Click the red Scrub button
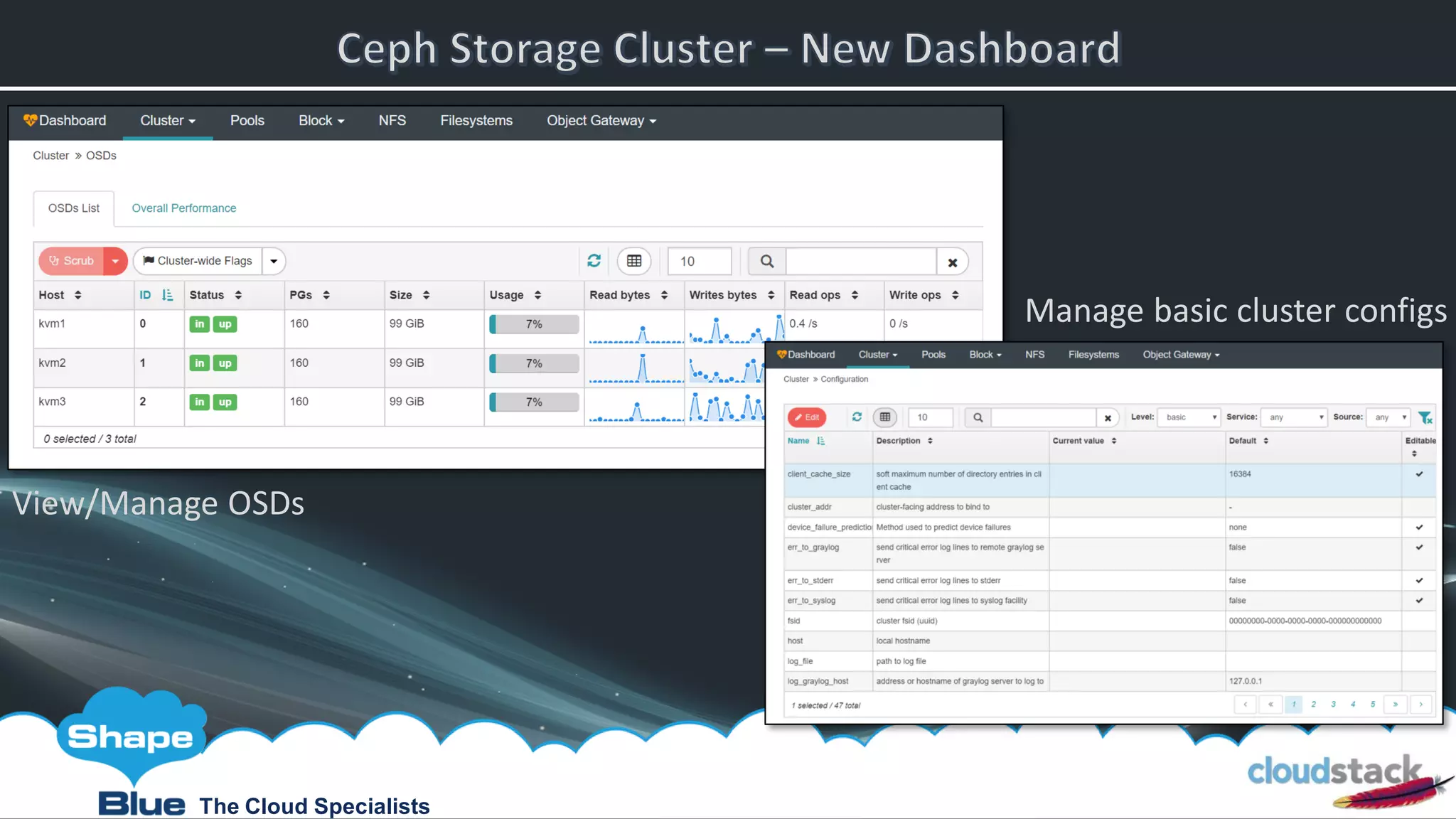The width and height of the screenshot is (1456, 819). pyautogui.click(x=72, y=261)
